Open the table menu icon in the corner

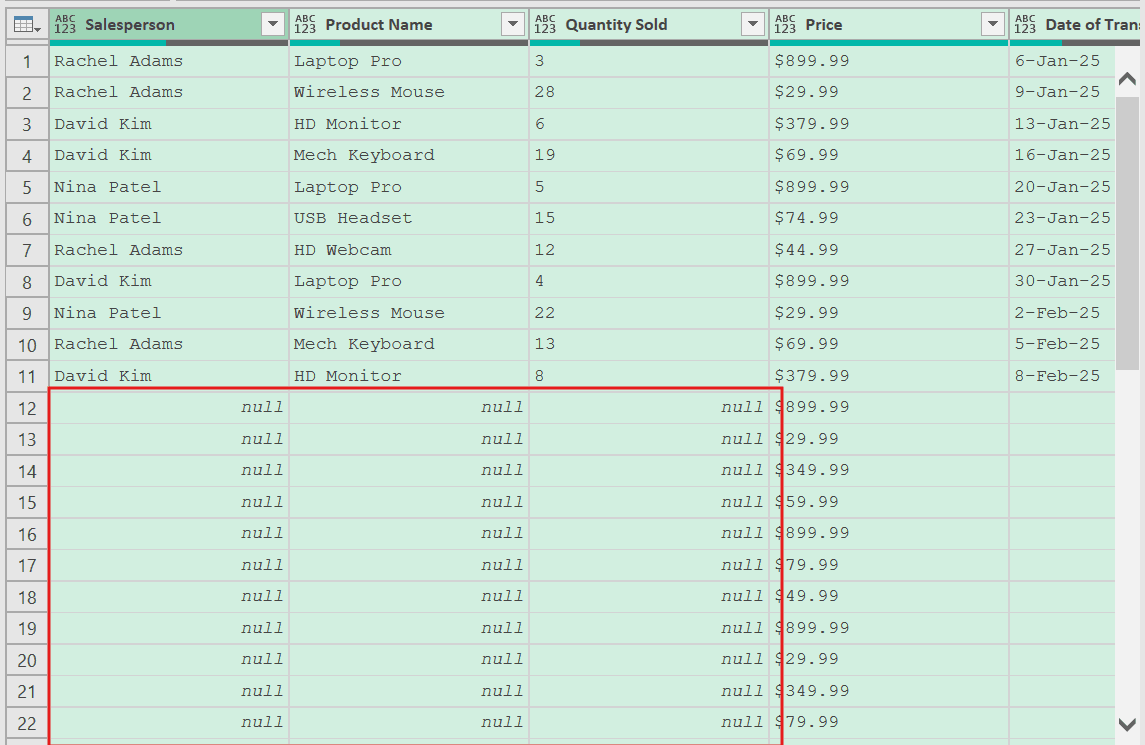point(23,24)
